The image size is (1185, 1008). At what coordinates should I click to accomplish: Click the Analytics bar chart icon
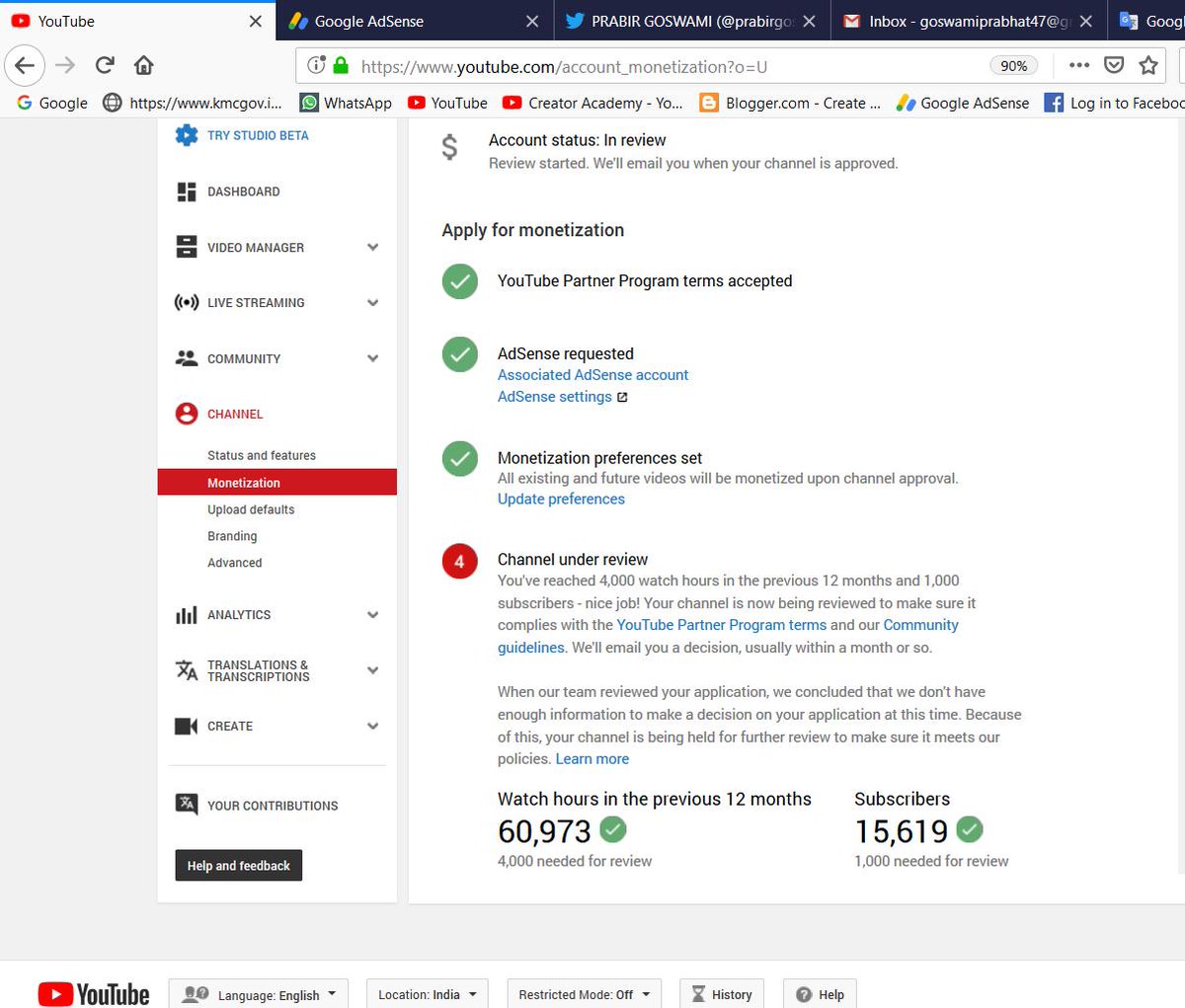(x=187, y=614)
